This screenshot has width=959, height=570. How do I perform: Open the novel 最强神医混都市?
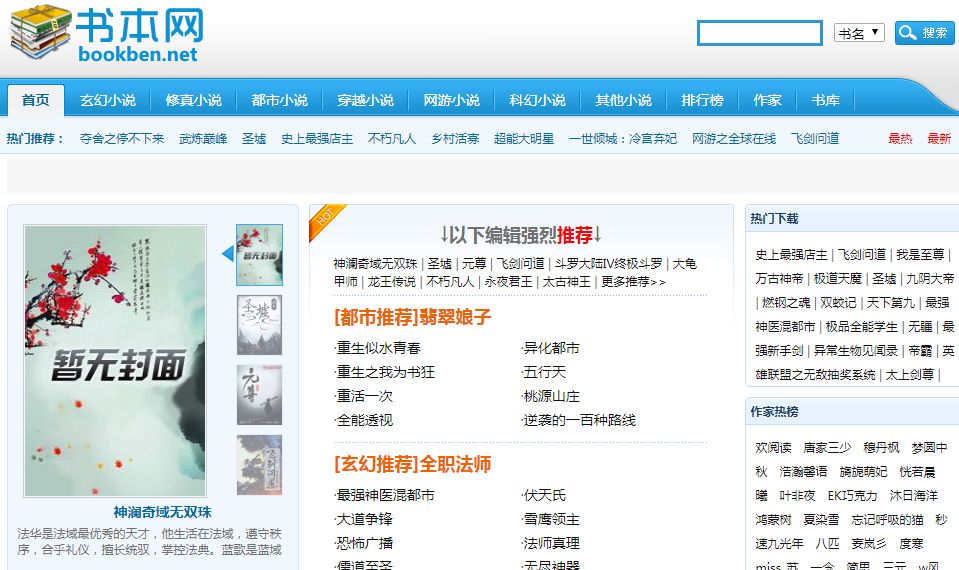[385, 495]
